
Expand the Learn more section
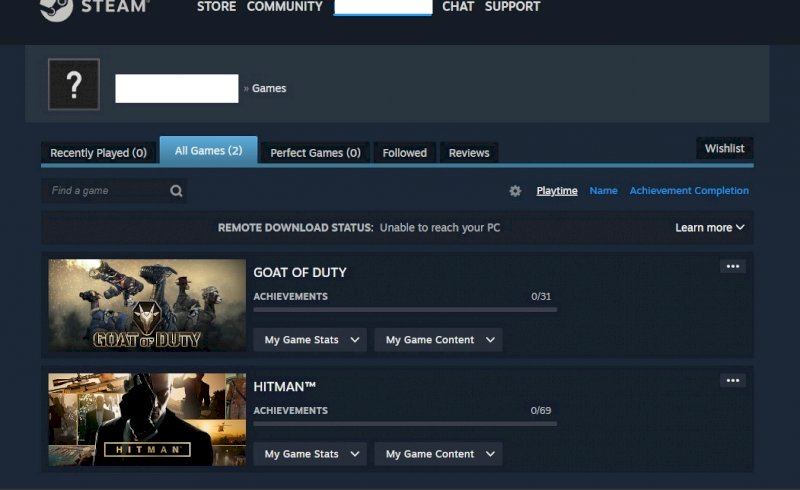[x=710, y=228]
